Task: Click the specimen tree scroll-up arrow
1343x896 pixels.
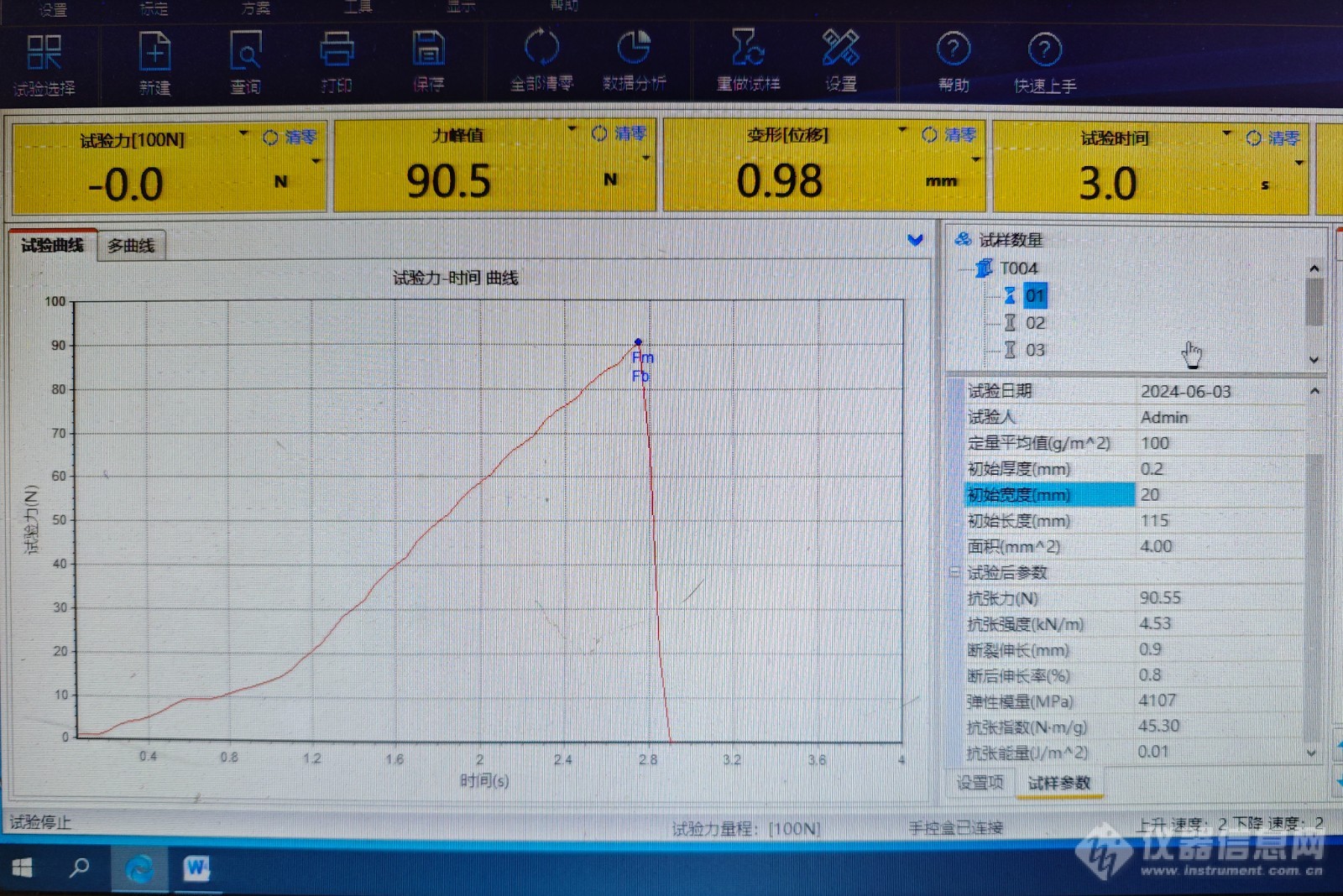Action: coord(1314,268)
